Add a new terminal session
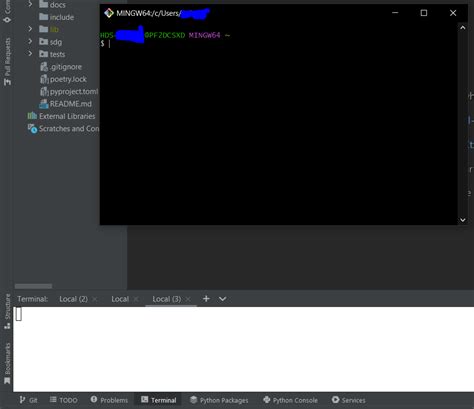Image resolution: width=474 pixels, height=409 pixels. [x=206, y=299]
